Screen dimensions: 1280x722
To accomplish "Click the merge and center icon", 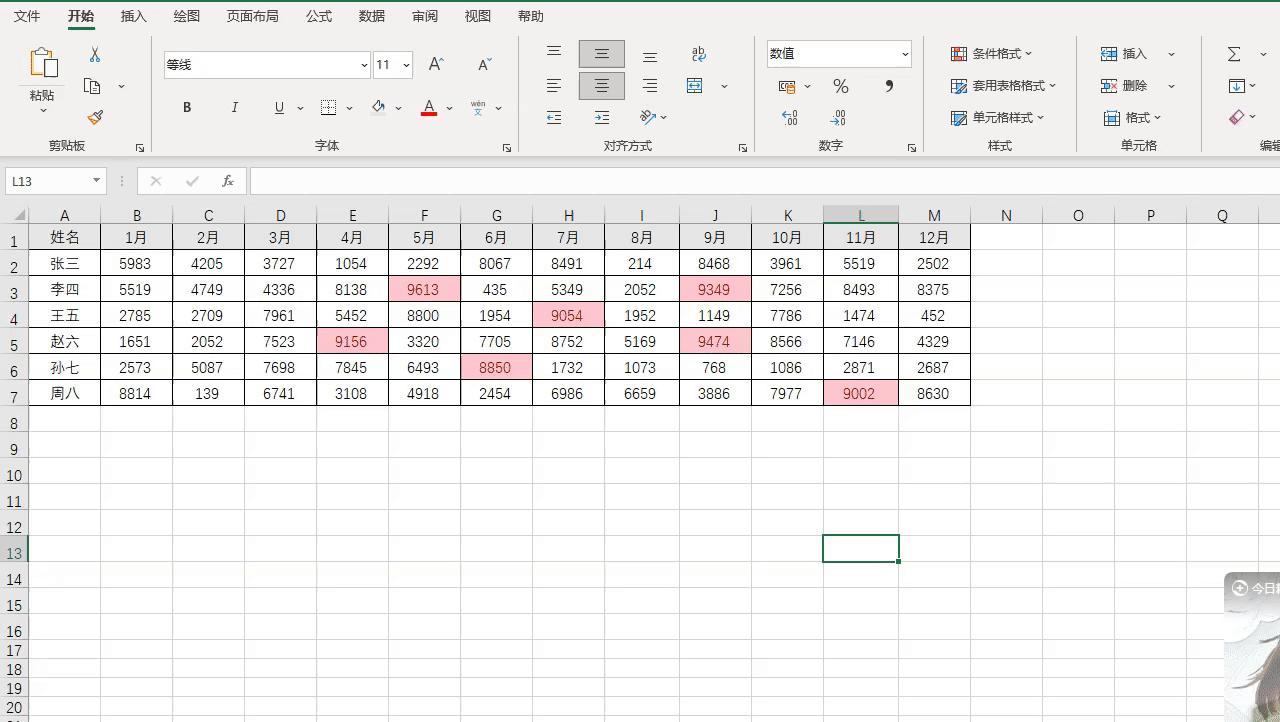I will pyautogui.click(x=694, y=86).
